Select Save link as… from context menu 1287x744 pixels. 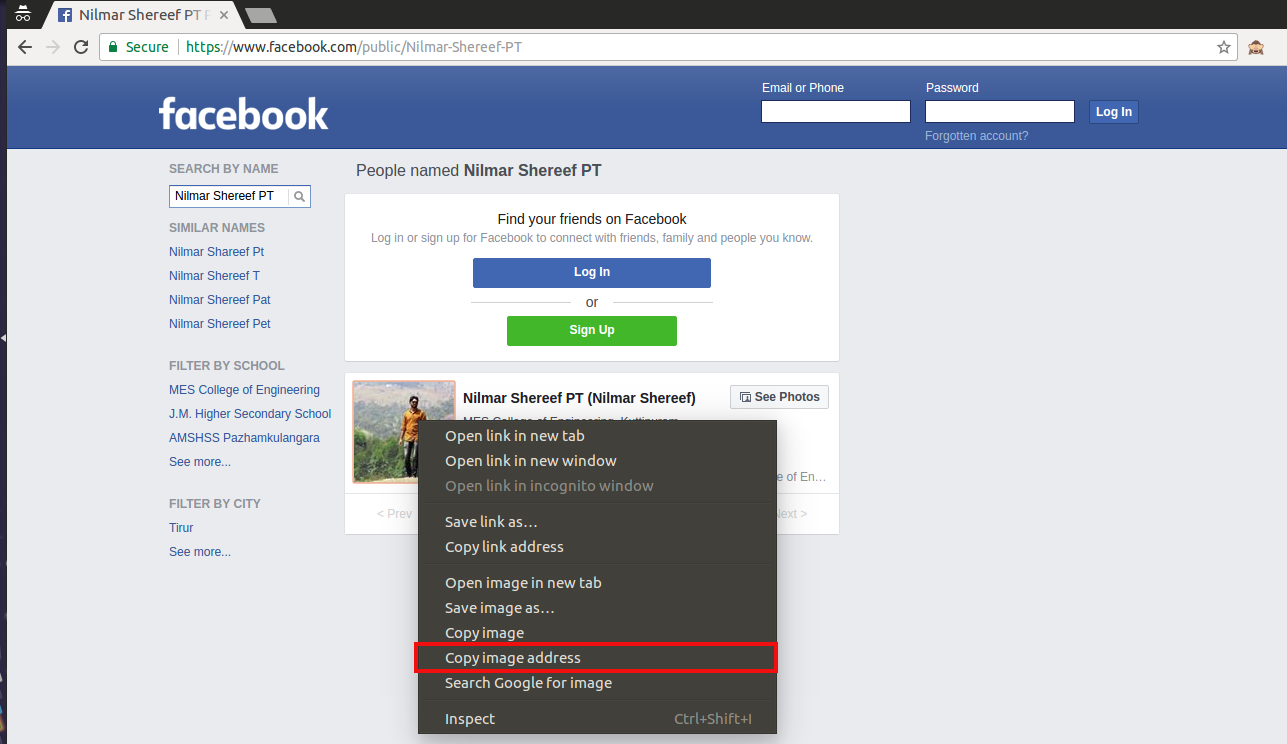click(x=597, y=522)
